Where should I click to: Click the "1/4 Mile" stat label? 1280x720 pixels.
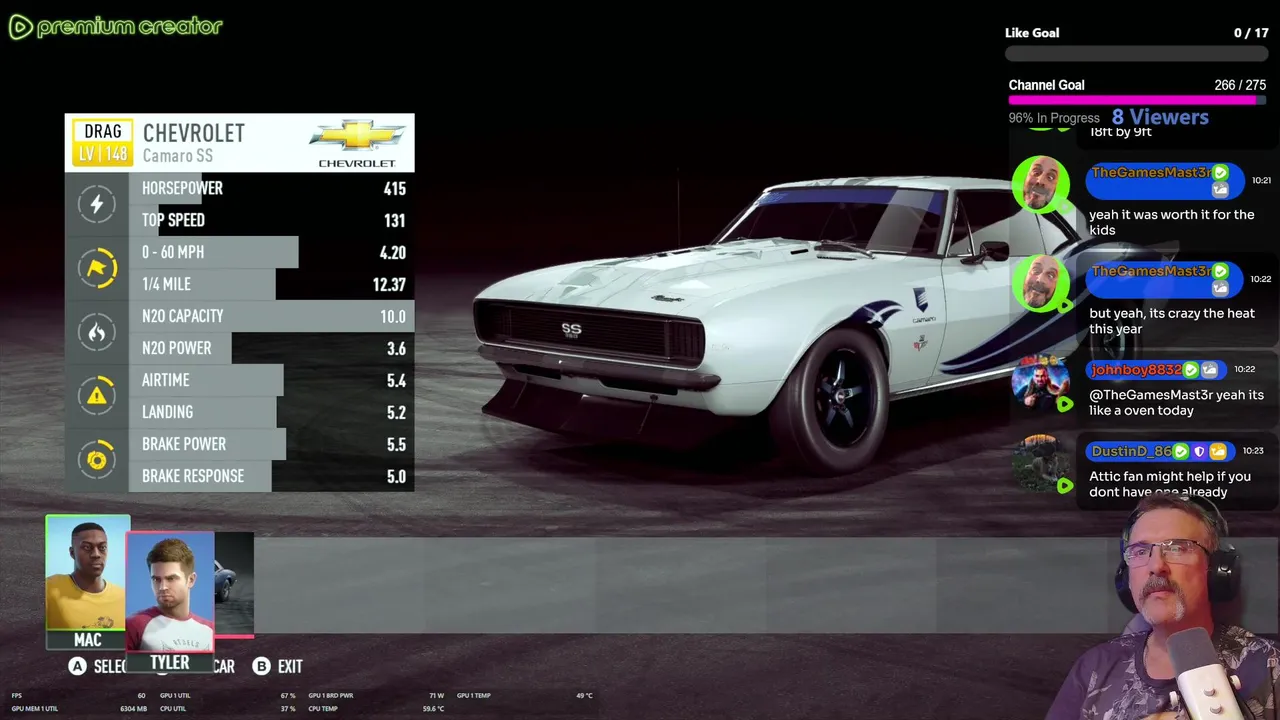[x=166, y=284]
